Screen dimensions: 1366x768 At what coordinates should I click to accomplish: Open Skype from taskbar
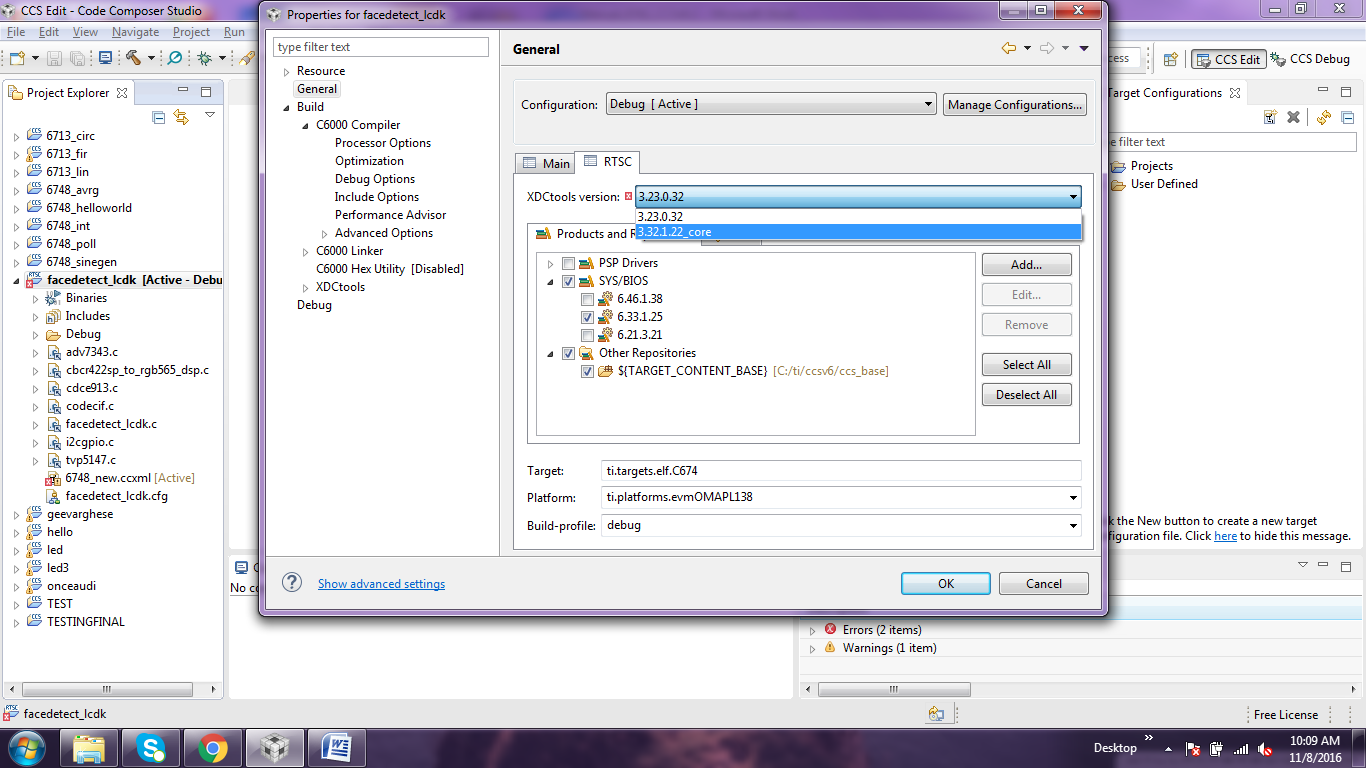click(x=151, y=748)
